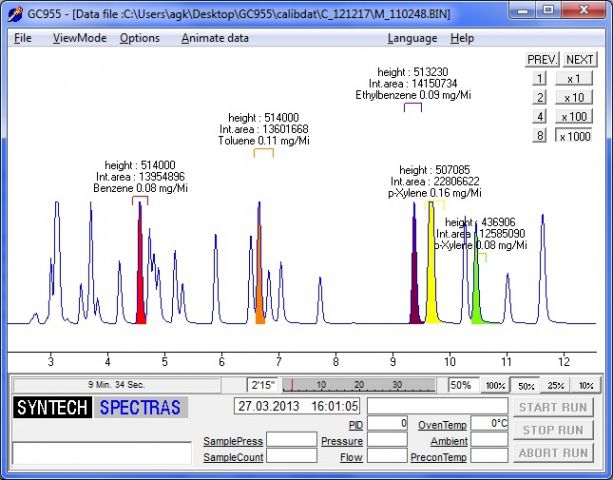
Task: Click the 9 Min. 34 Sec. progress bar
Action: [x=116, y=385]
